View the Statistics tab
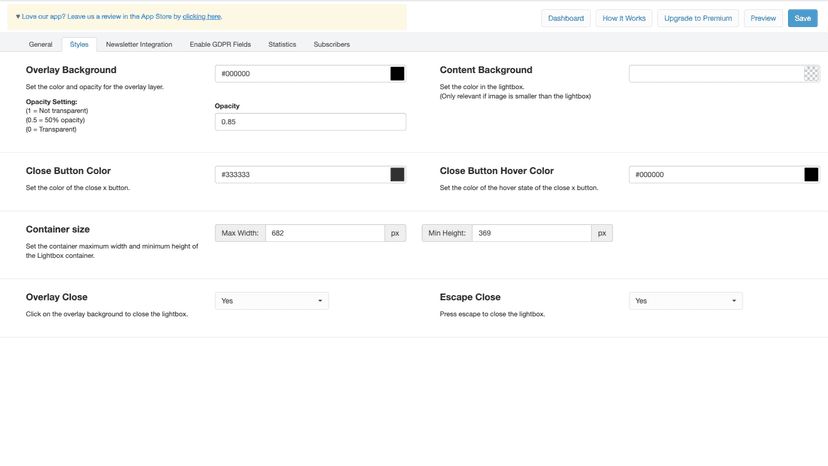 pyautogui.click(x=282, y=44)
